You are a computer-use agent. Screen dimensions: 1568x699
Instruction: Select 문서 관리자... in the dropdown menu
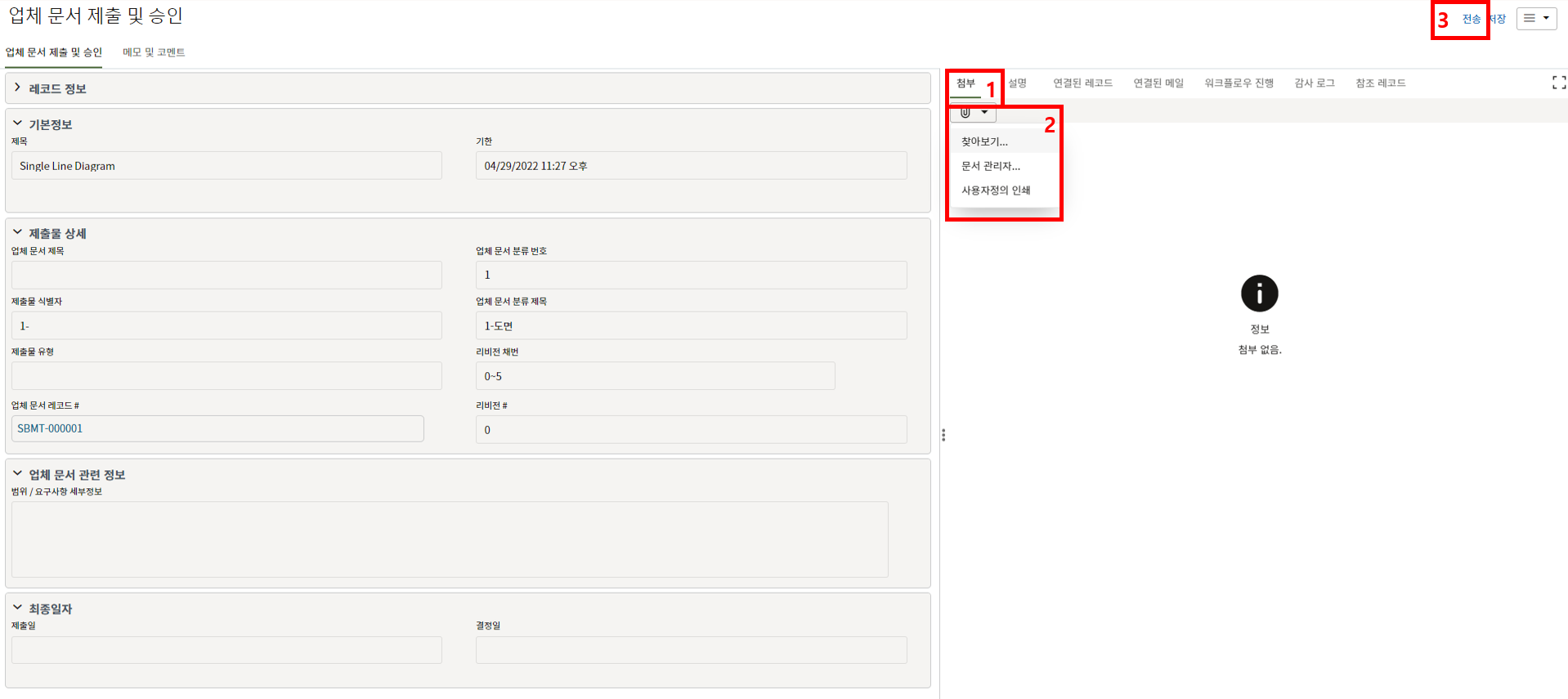coord(990,166)
